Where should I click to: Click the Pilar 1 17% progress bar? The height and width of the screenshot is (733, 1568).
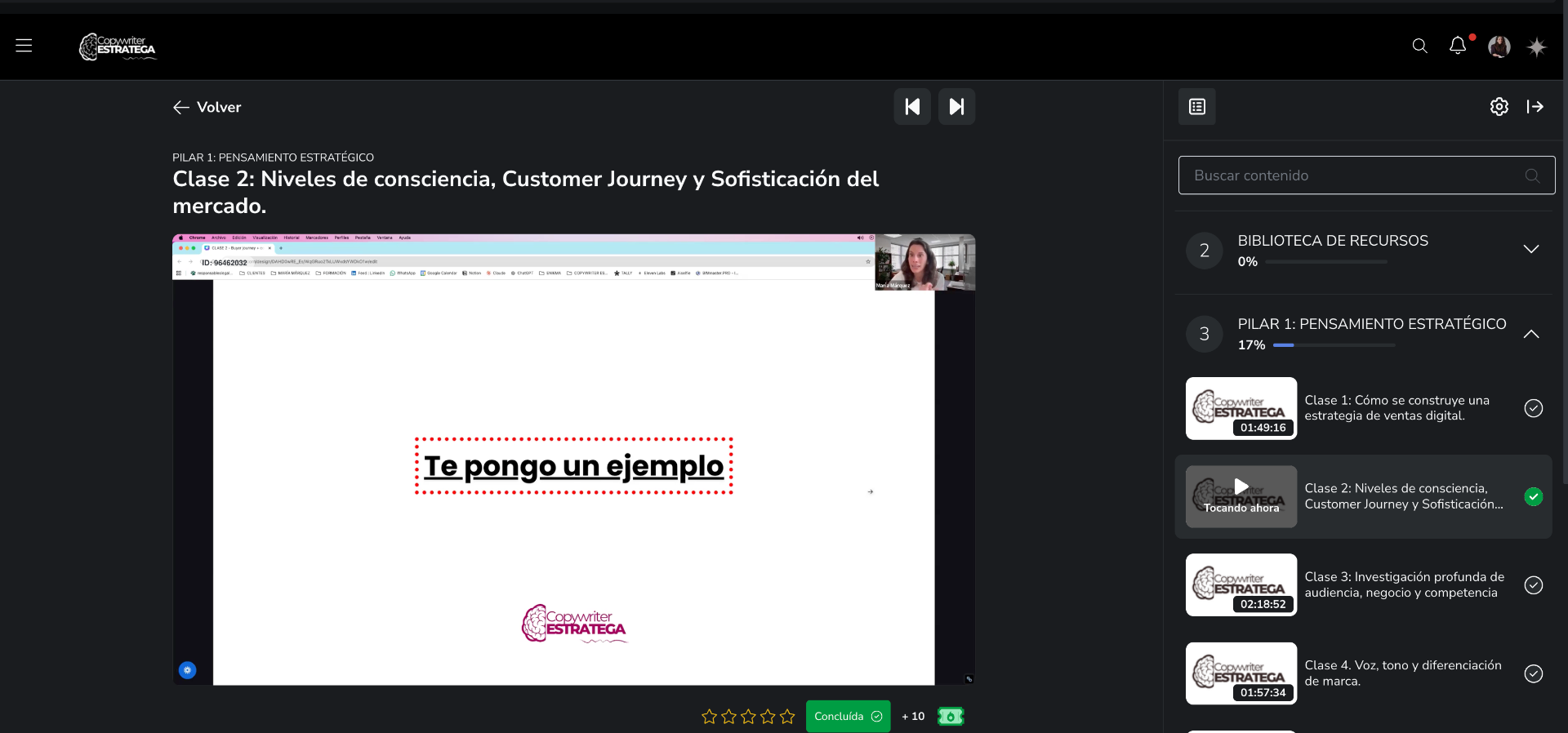point(1334,345)
